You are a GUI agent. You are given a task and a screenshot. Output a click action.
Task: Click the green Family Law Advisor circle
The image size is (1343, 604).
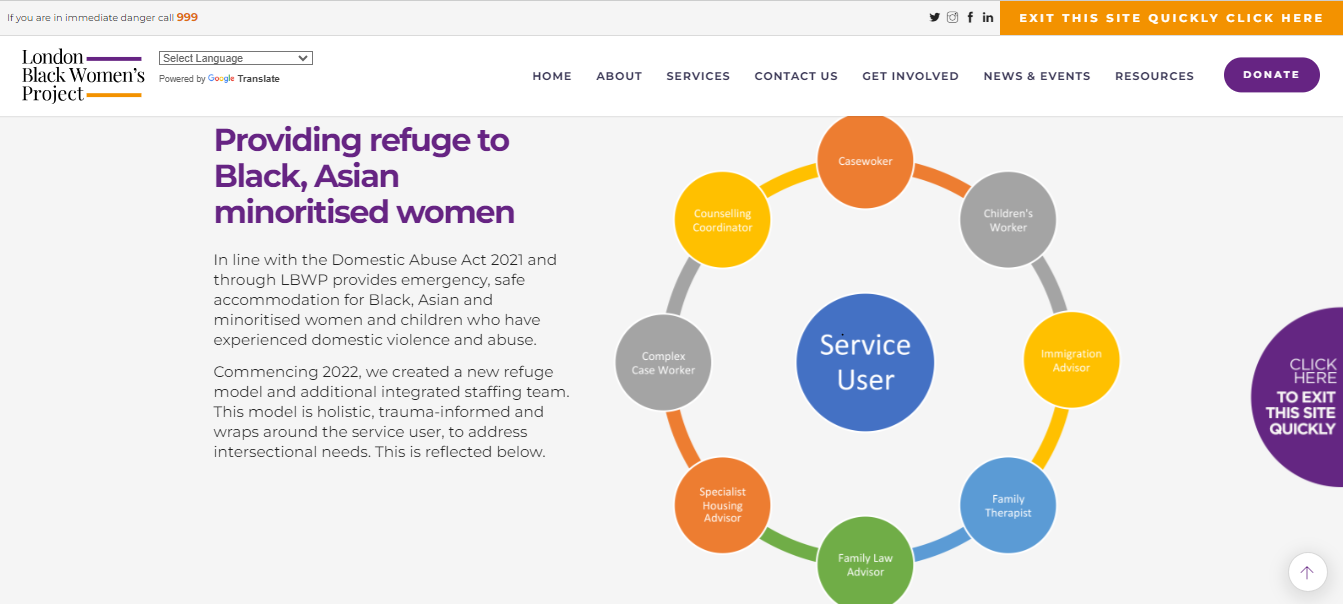[865, 564]
